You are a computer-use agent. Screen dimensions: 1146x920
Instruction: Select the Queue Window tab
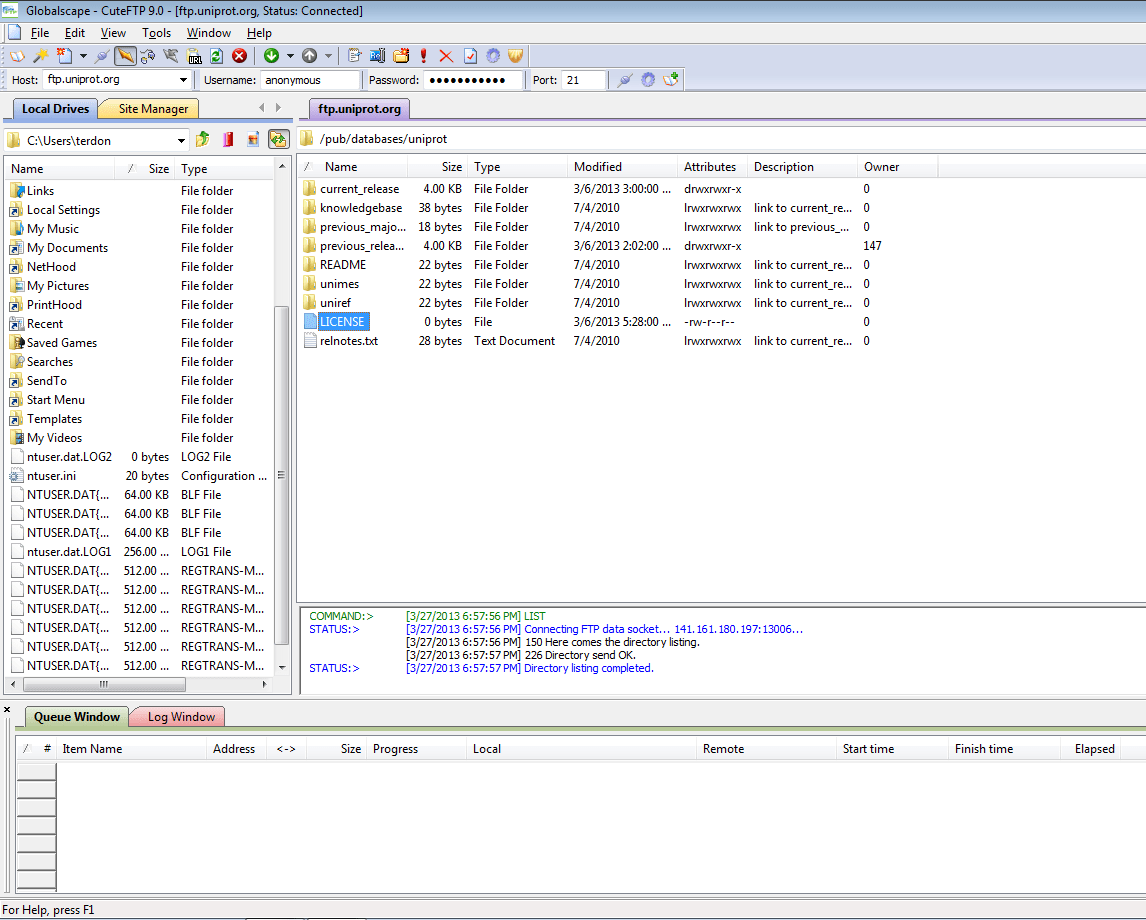(x=77, y=717)
